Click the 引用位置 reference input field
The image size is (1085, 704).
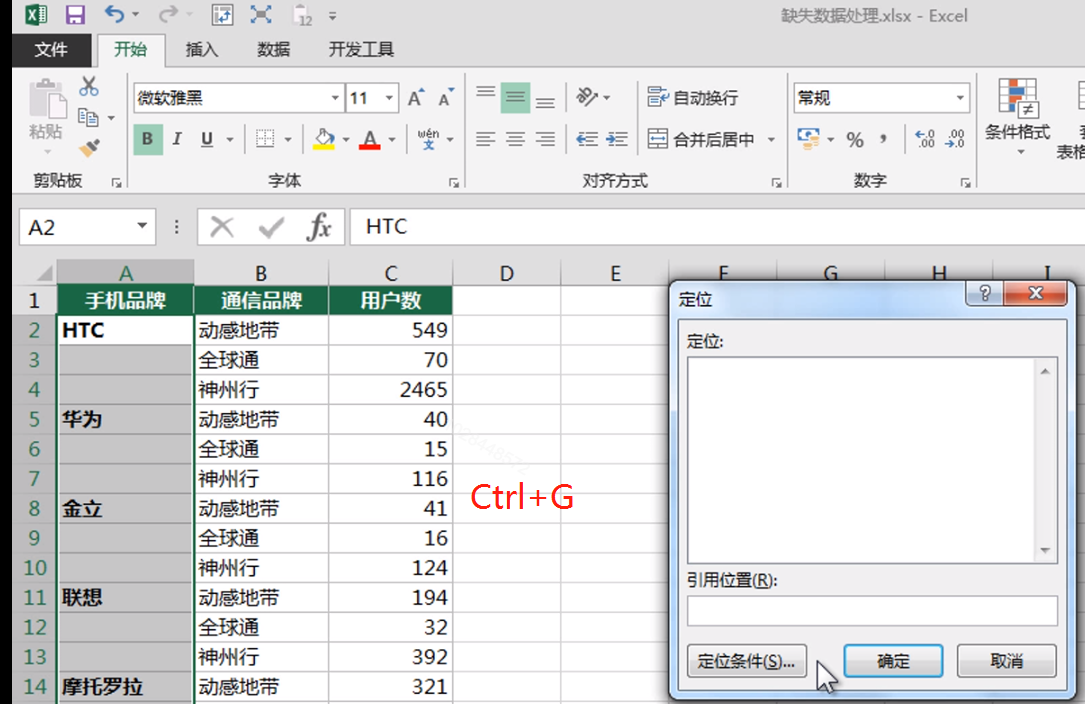point(872,611)
